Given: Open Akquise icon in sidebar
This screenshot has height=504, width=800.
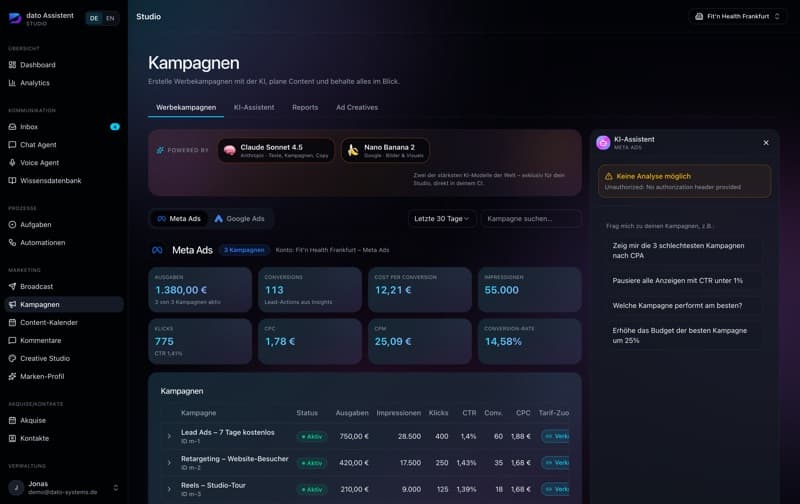Looking at the screenshot, I should 12,420.
